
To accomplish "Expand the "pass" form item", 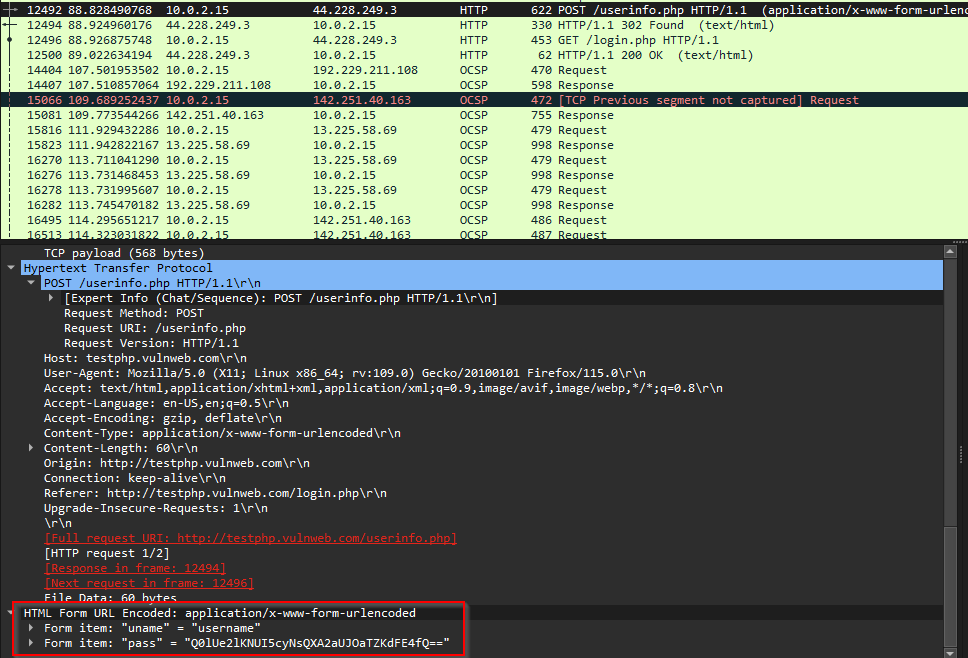I will click(32, 643).
